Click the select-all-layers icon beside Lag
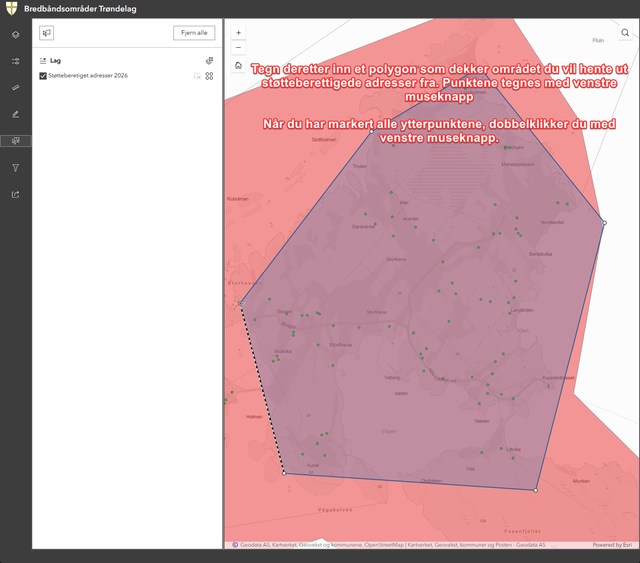 coord(209,61)
